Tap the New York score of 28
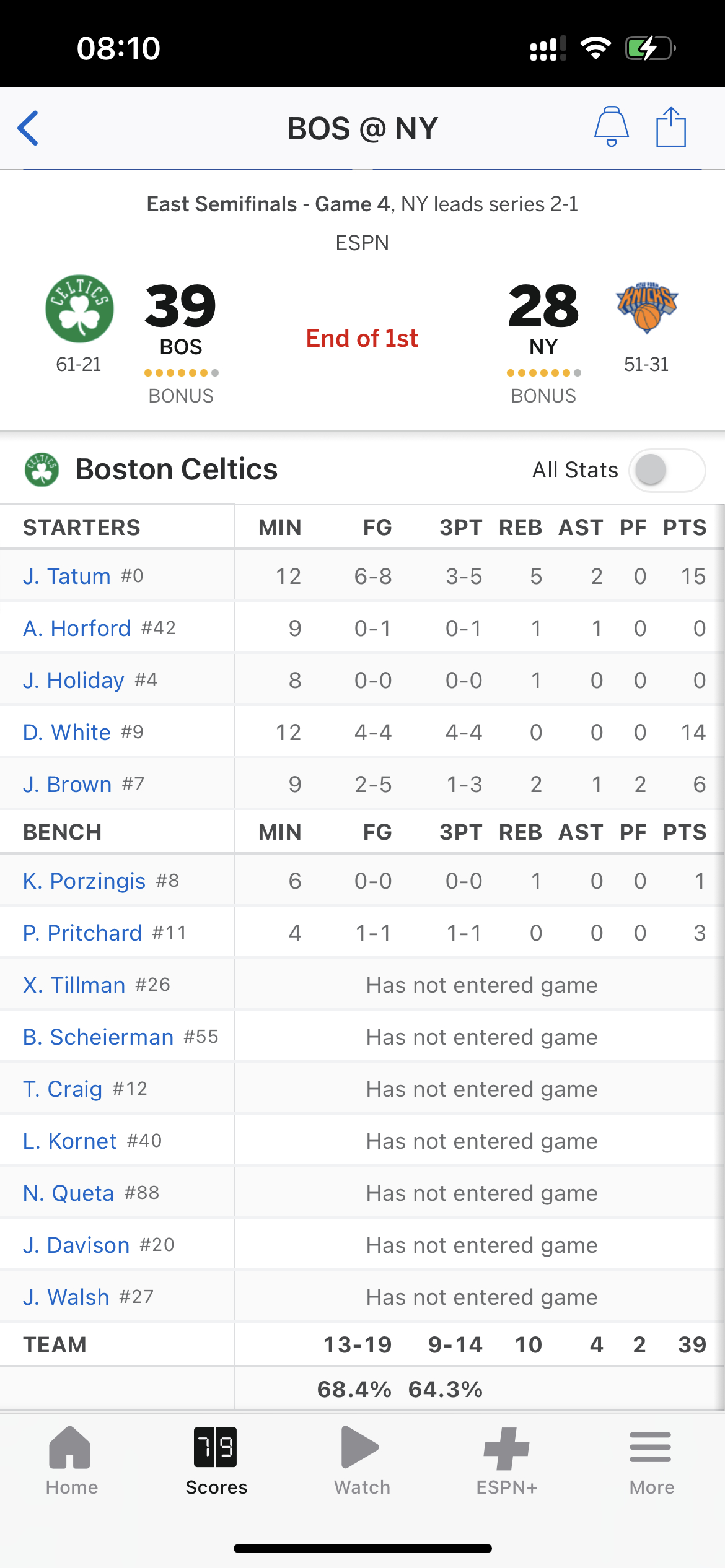 [x=543, y=306]
